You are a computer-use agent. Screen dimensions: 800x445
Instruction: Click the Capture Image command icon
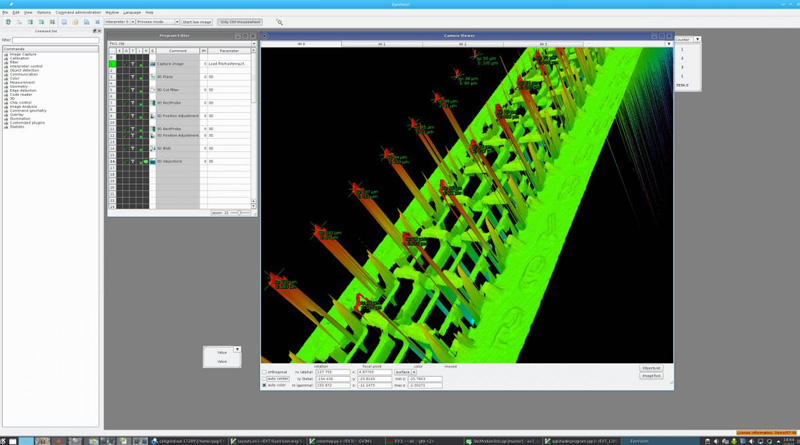(153, 64)
